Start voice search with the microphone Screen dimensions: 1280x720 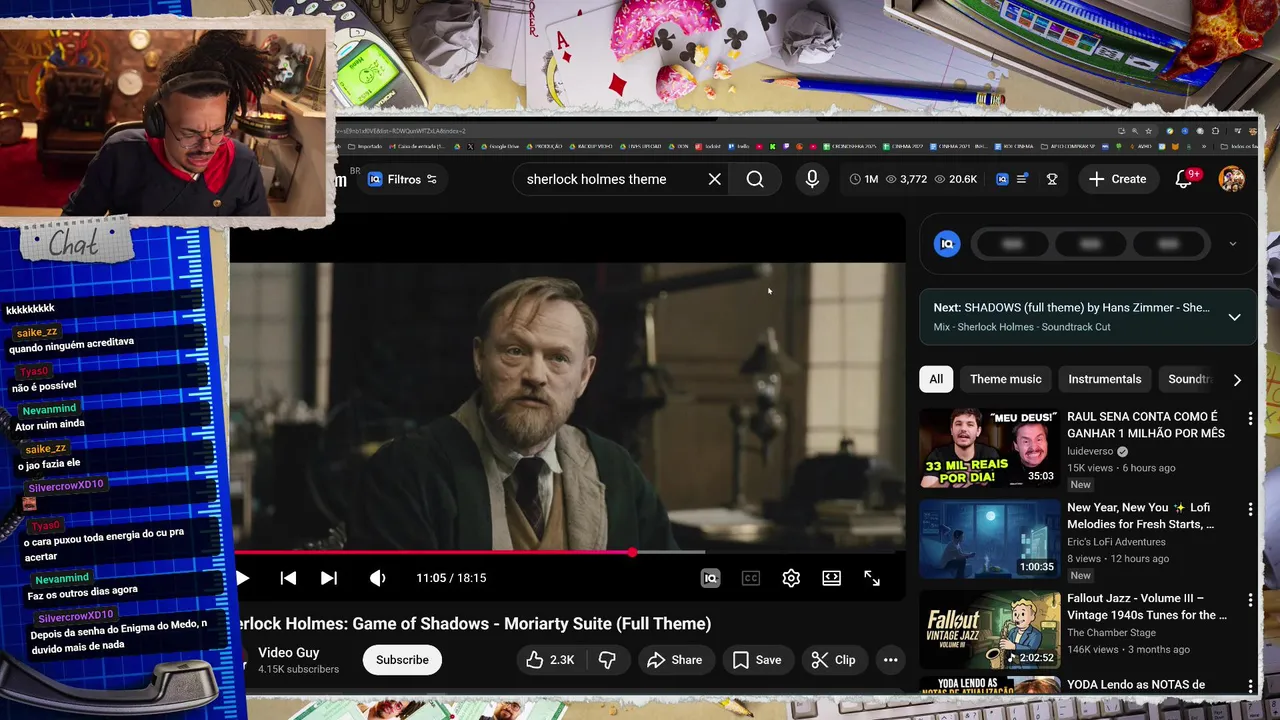[812, 179]
